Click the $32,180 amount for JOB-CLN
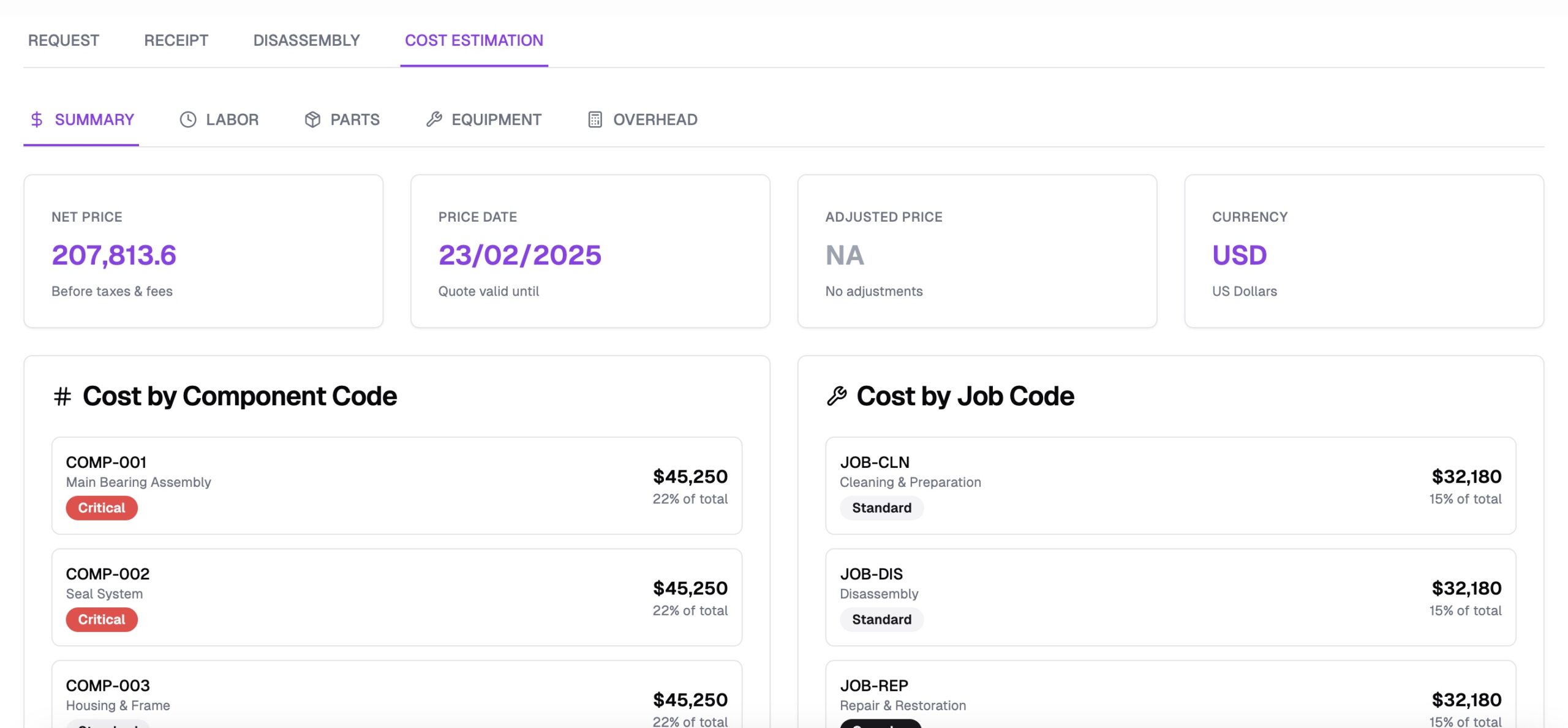Screen dimensions: 1568x728 pos(1466,476)
